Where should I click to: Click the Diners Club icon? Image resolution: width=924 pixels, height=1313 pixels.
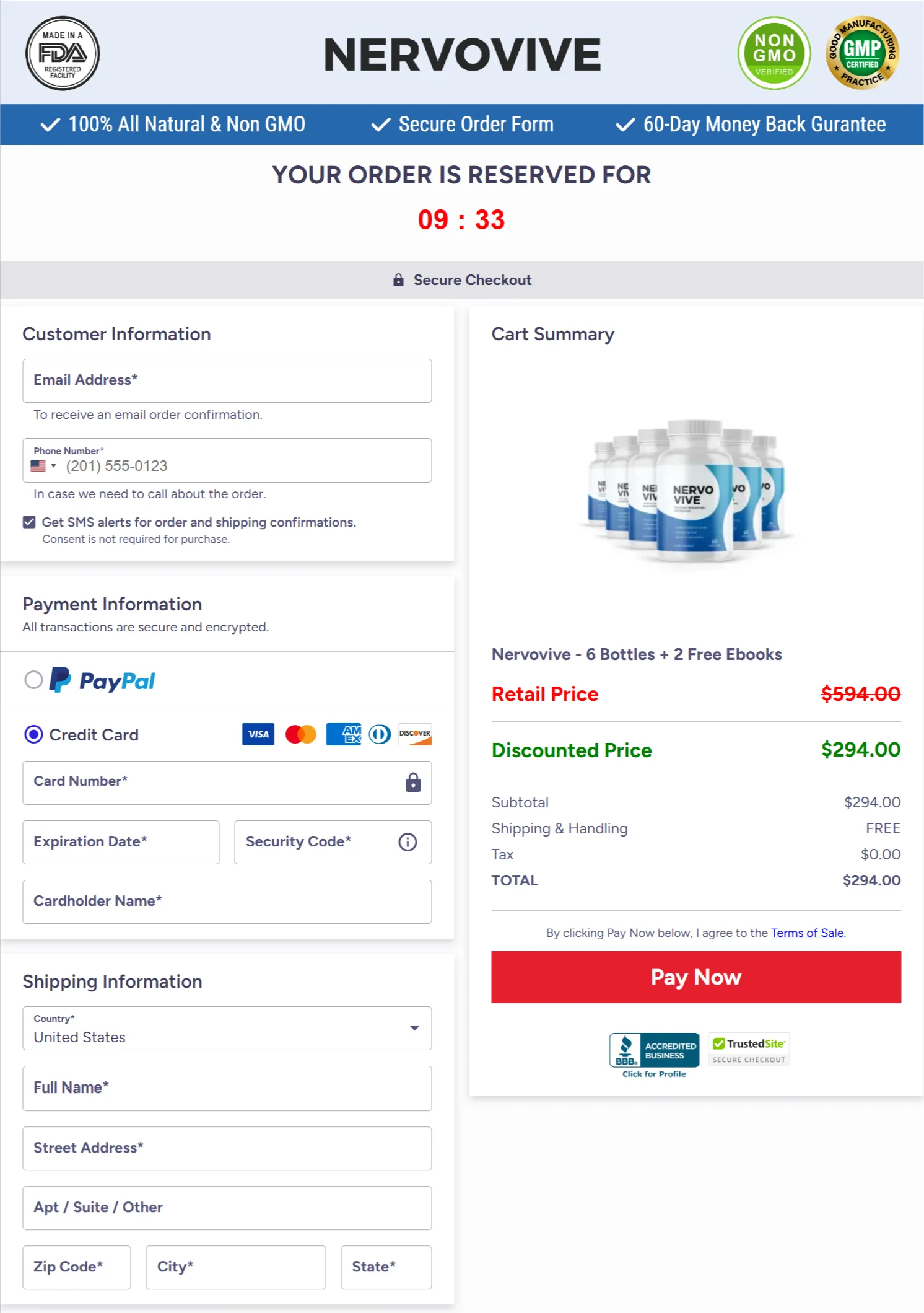point(378,734)
